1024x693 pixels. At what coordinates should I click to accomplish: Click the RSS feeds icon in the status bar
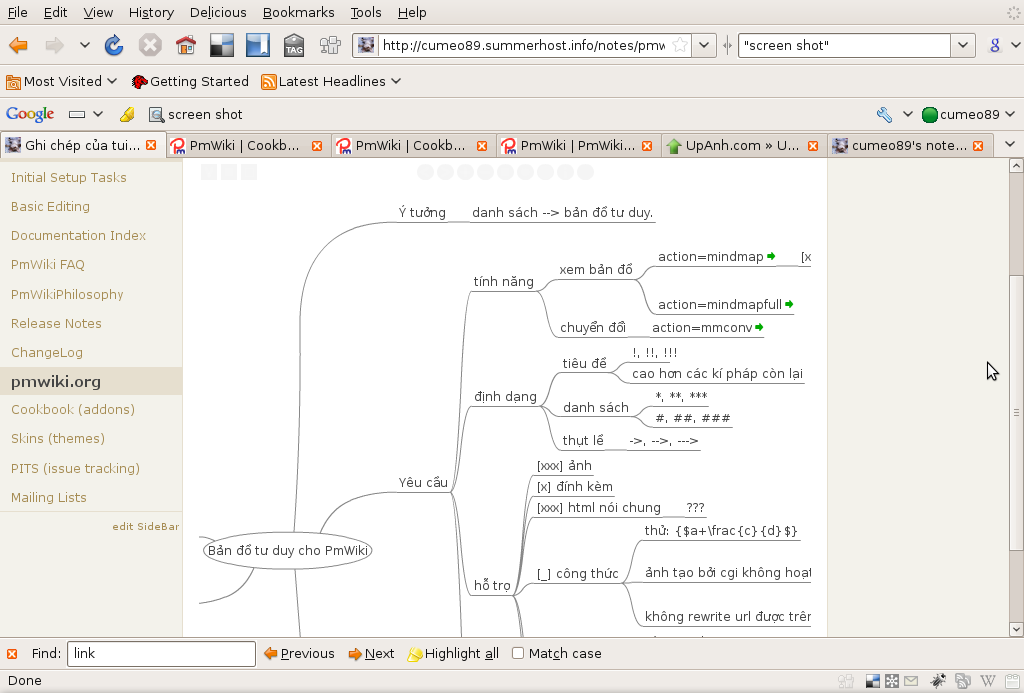tap(962, 681)
